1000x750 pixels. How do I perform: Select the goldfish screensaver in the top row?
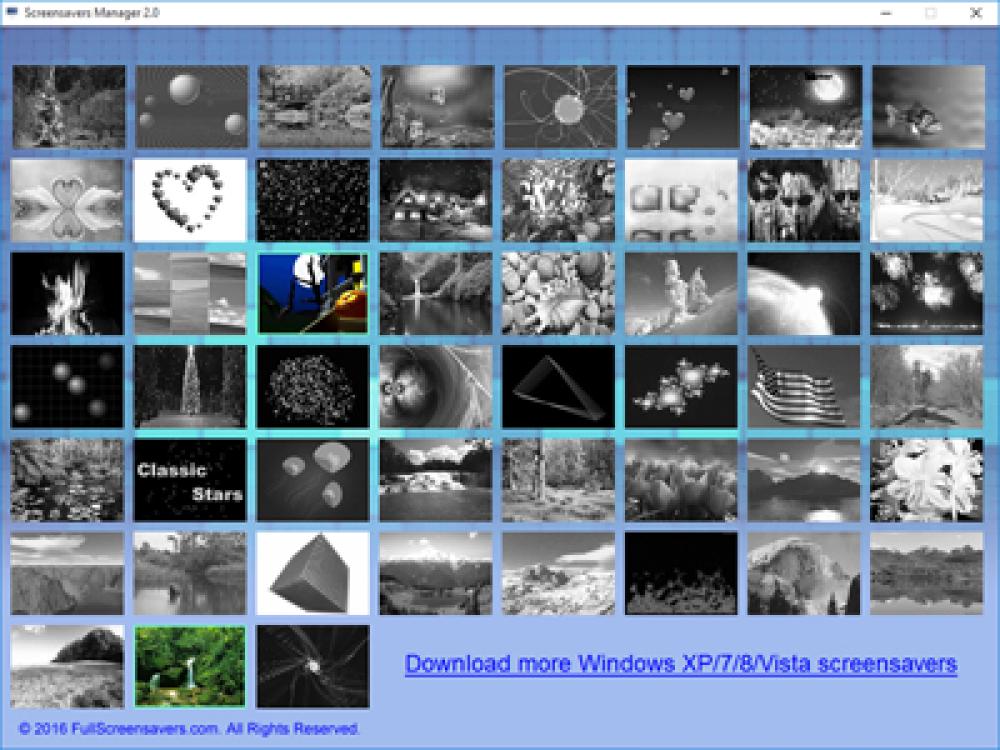[931, 105]
